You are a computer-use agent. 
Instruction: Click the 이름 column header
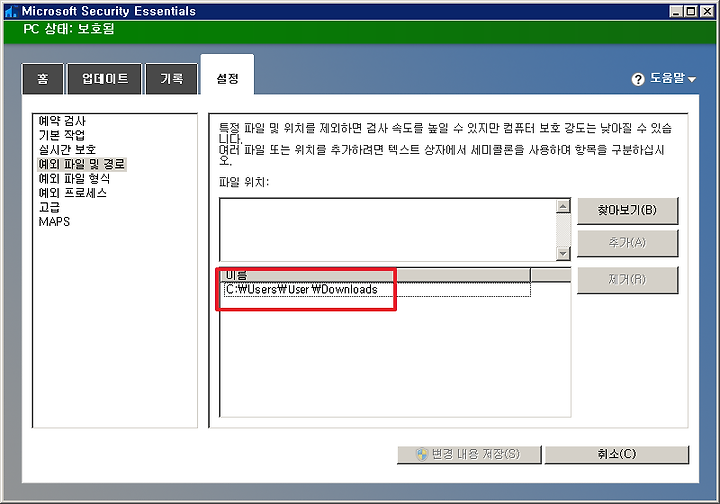(x=375, y=275)
